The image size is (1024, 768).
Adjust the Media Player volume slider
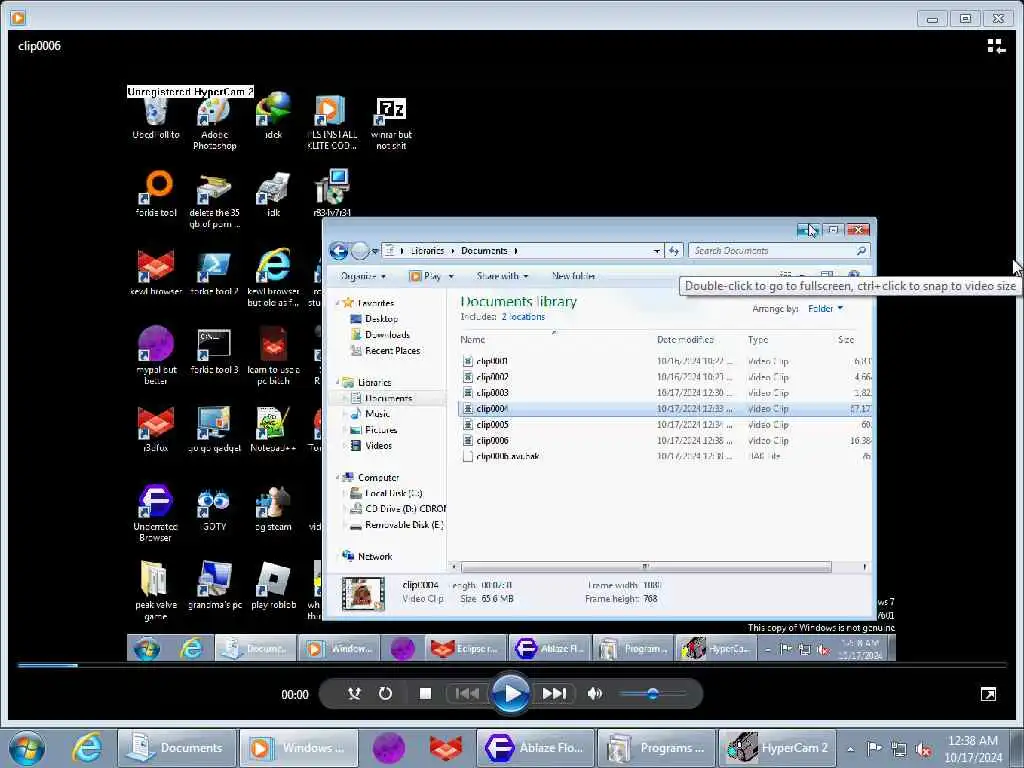(x=652, y=694)
